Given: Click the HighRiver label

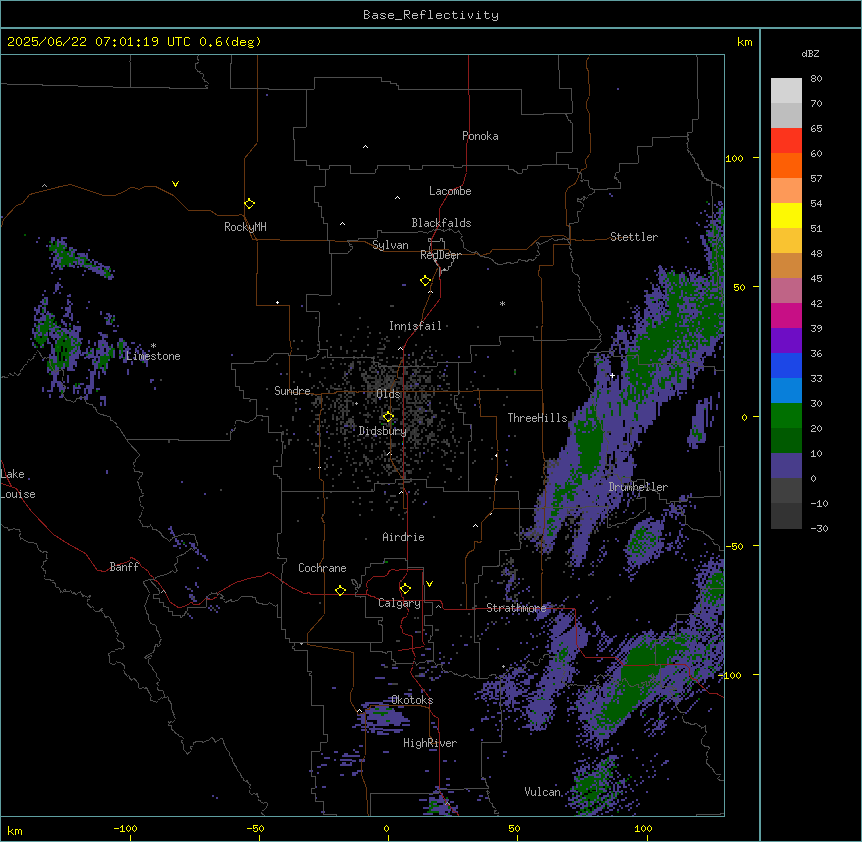Looking at the screenshot, I should [x=430, y=743].
